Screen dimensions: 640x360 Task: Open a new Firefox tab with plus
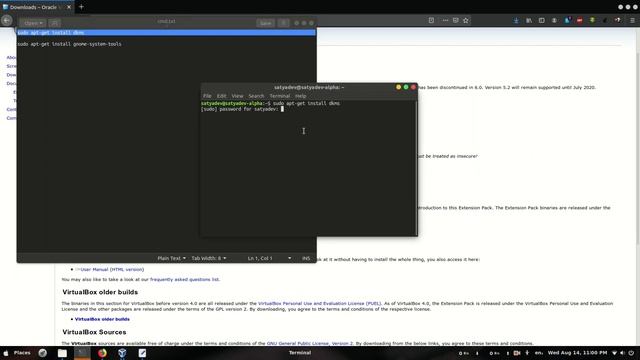81,7
